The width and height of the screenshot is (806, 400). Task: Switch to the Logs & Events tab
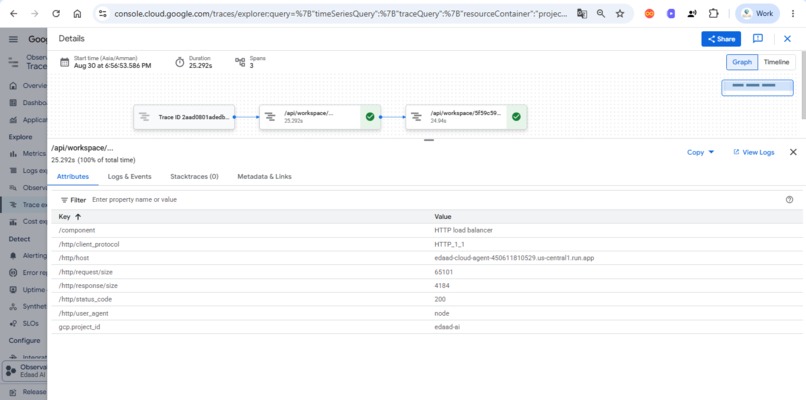[130, 176]
